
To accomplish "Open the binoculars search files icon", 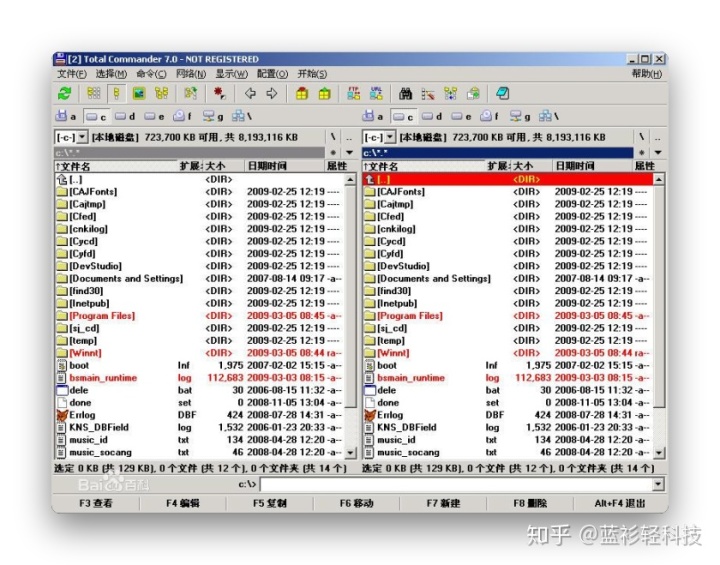I will coord(405,94).
